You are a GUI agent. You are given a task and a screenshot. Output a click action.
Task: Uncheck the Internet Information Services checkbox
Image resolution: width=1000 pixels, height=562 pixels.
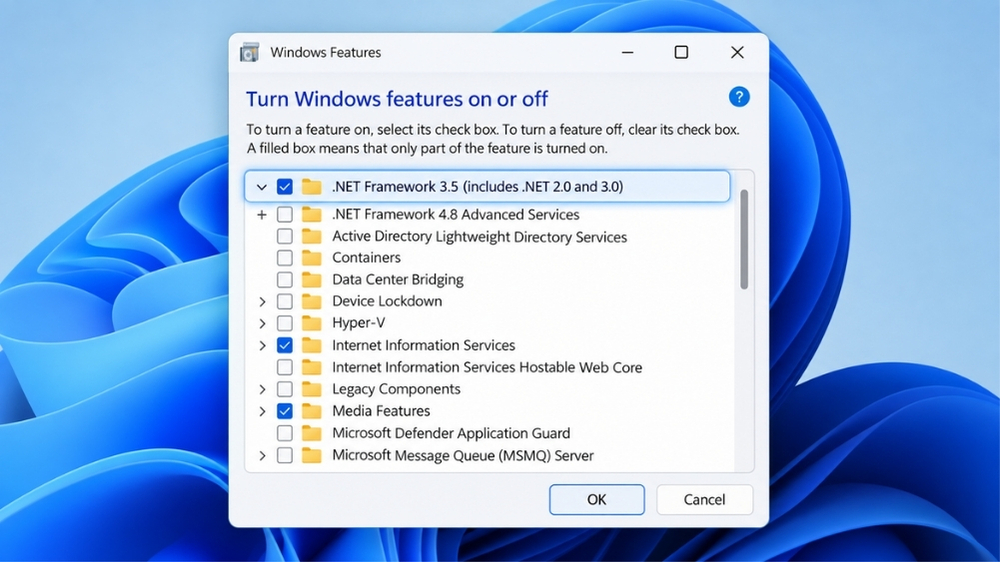pos(284,345)
